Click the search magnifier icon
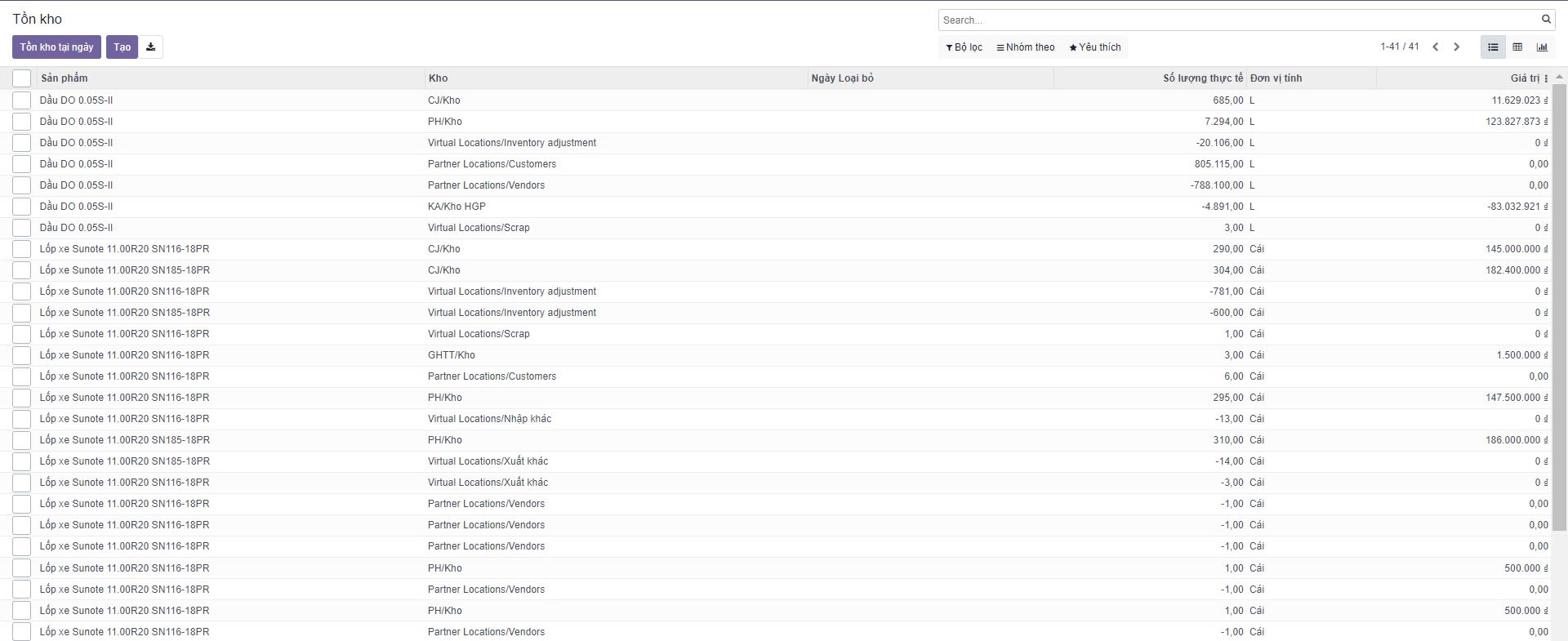The height and width of the screenshot is (641, 1568). (x=1546, y=20)
